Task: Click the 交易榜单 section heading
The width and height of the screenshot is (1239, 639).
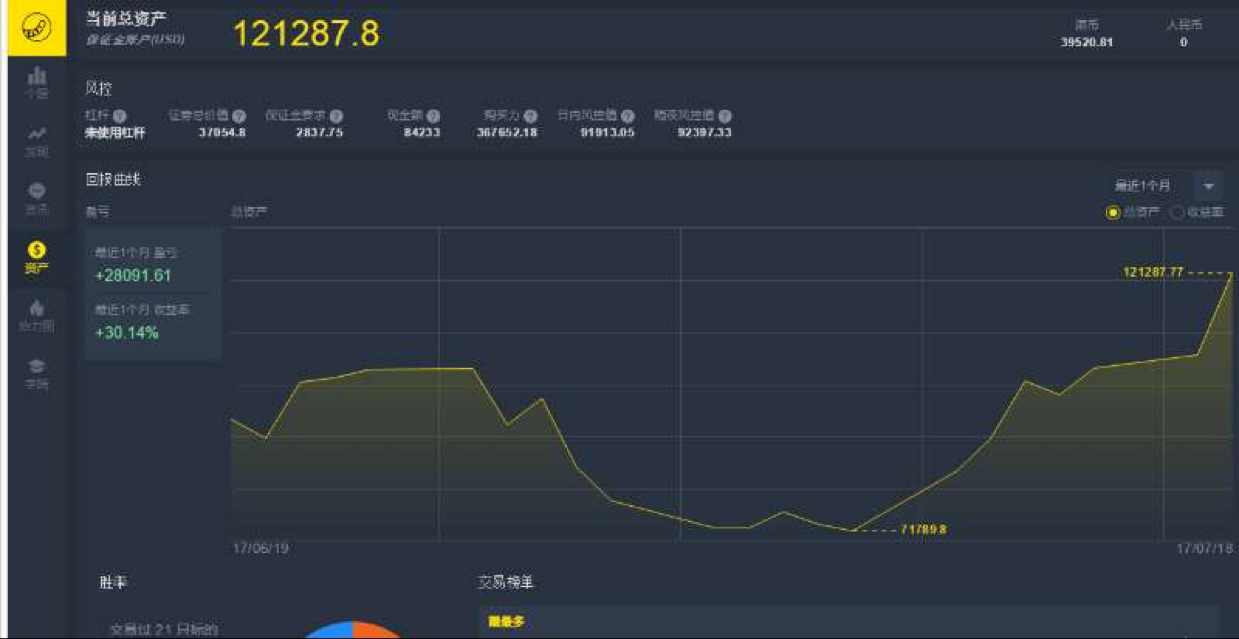Action: (506, 582)
